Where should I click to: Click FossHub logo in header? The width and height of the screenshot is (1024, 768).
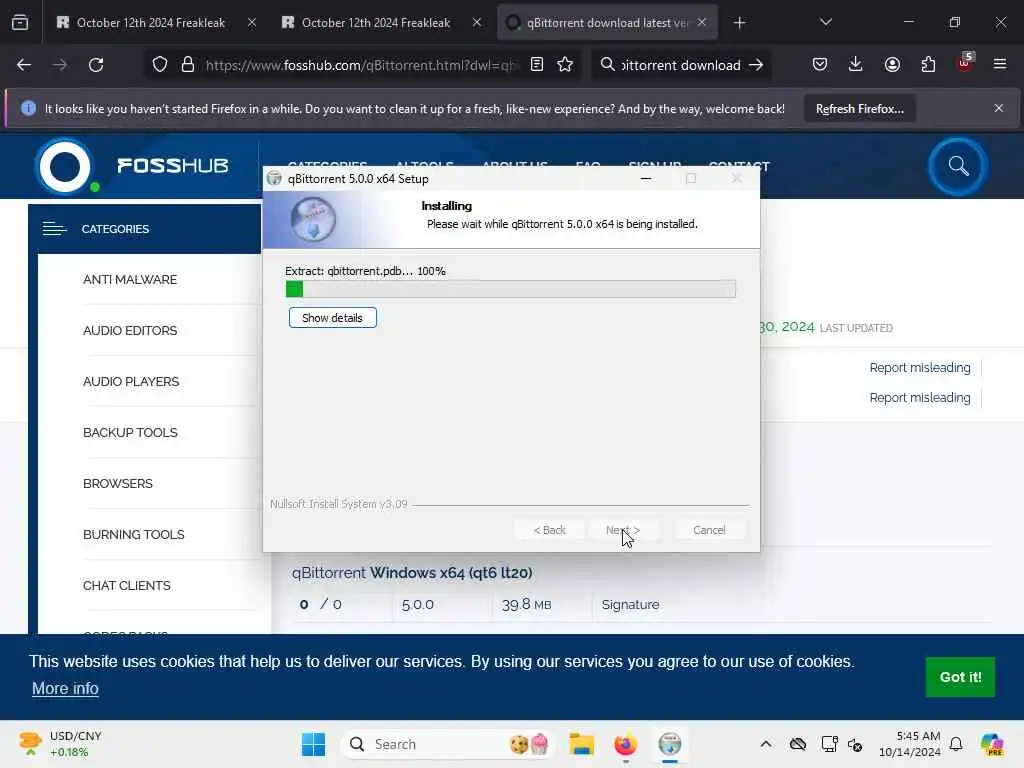coord(133,166)
